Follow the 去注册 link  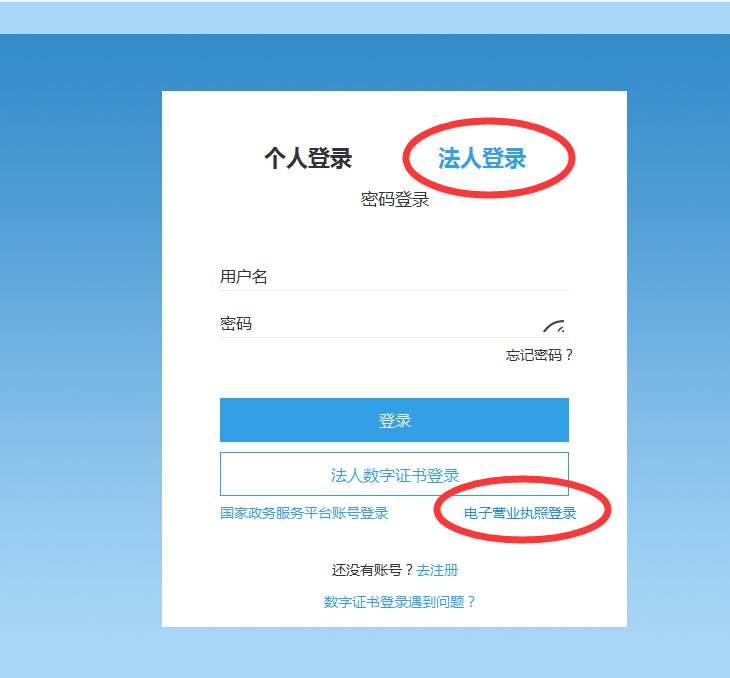(x=437, y=570)
